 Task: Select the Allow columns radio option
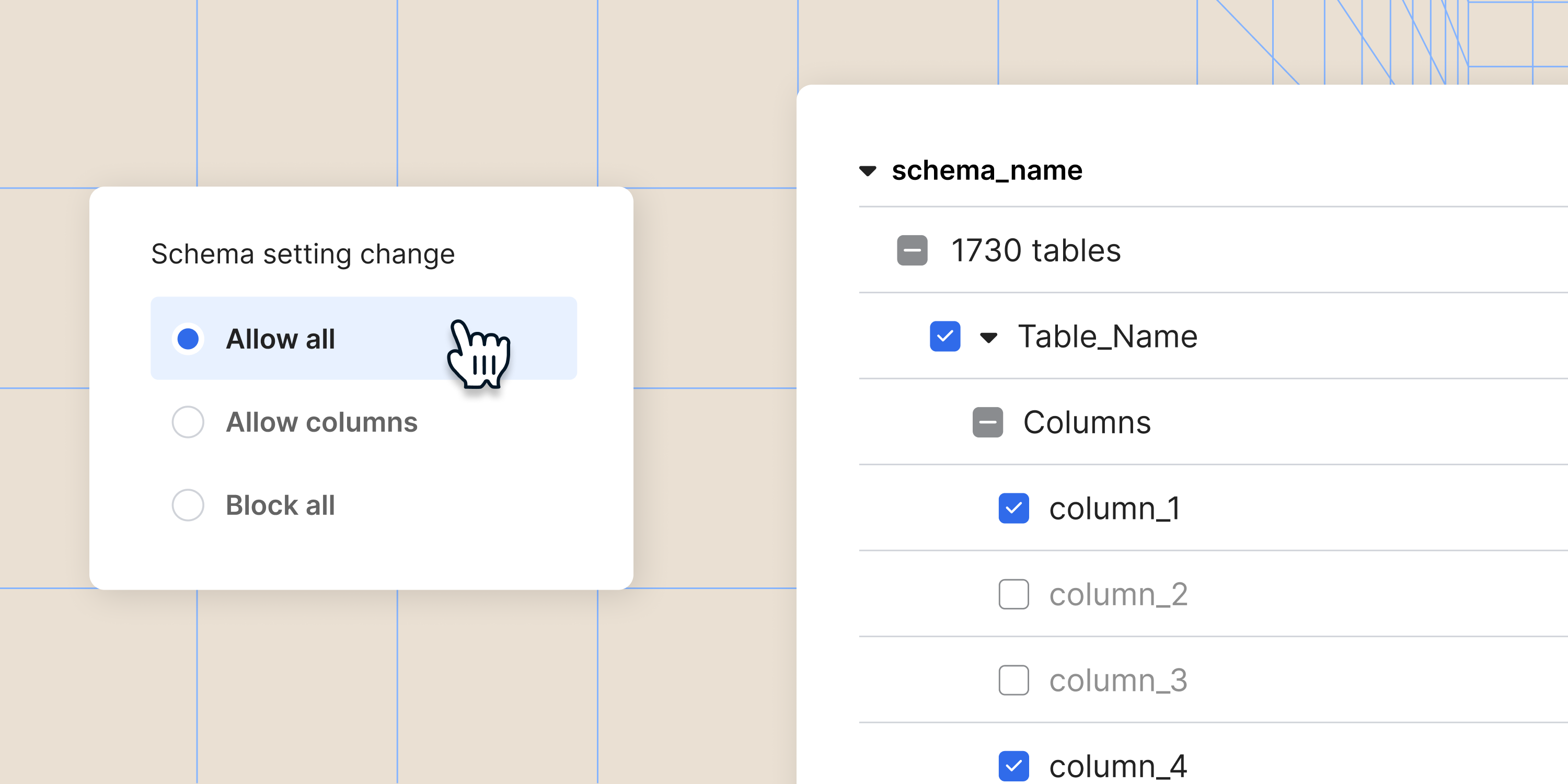[x=188, y=422]
